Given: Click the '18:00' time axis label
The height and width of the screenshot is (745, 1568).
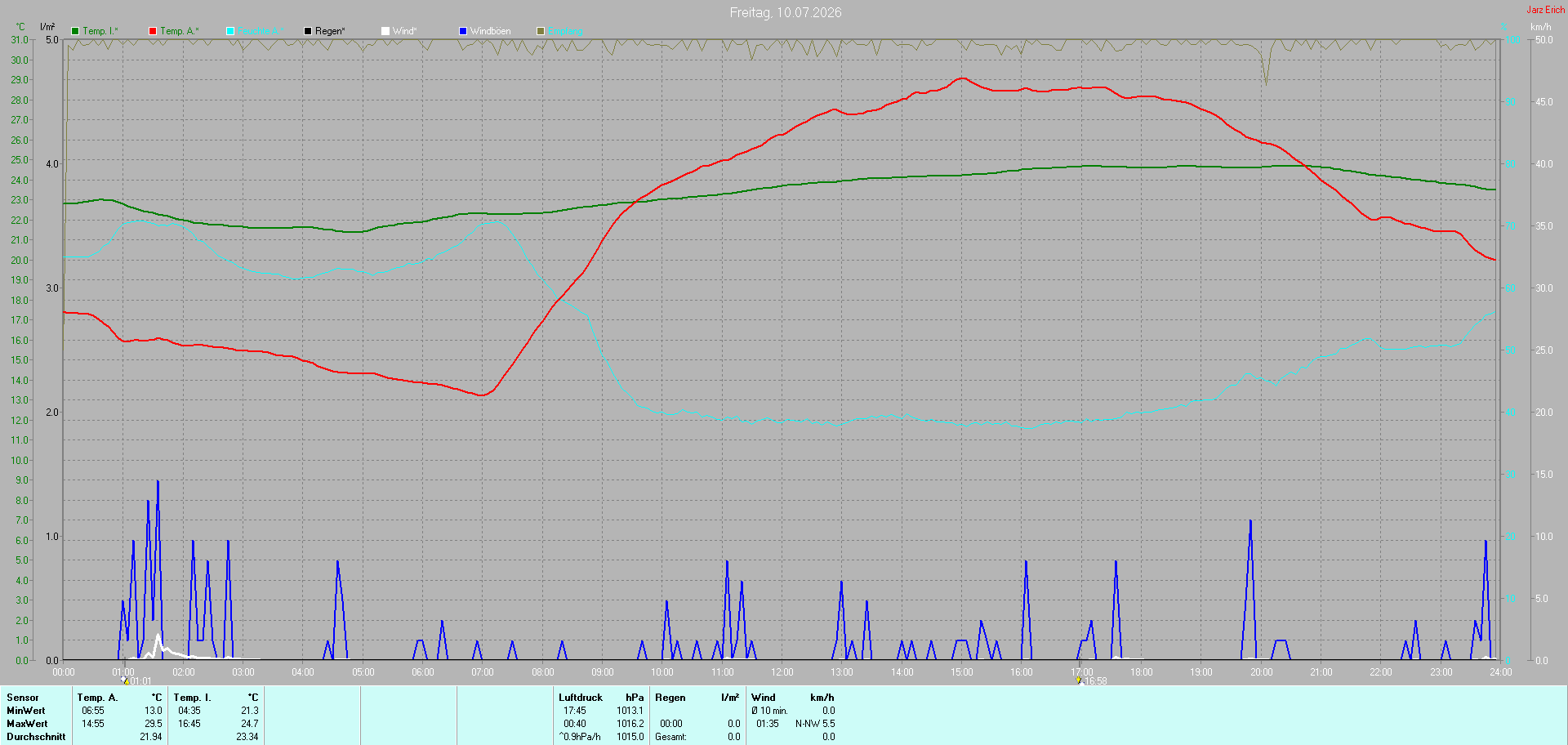Looking at the screenshot, I should pyautogui.click(x=1142, y=672).
